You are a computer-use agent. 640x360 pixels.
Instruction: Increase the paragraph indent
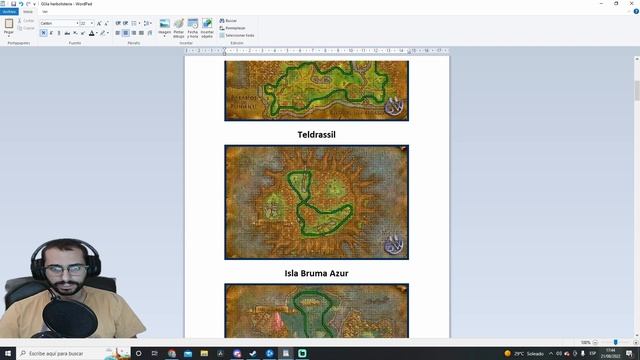tap(126, 23)
